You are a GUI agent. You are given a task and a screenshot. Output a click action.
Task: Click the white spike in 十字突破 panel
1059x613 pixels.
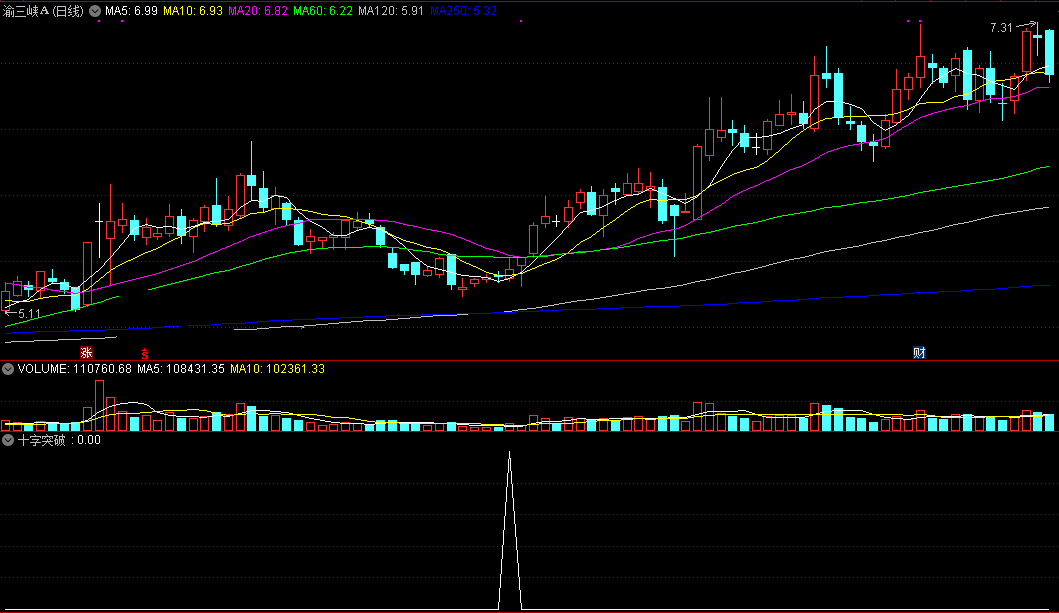[x=510, y=531]
